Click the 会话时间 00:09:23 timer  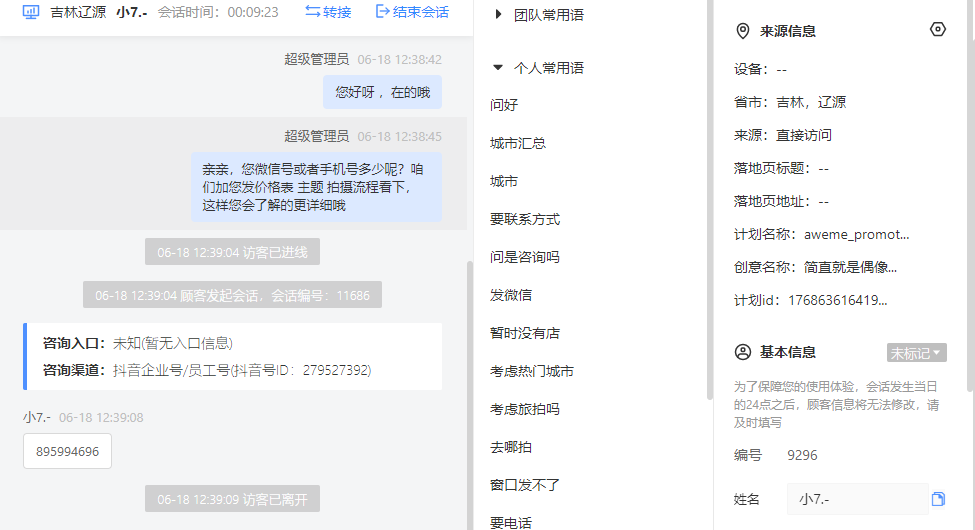pyautogui.click(x=218, y=12)
